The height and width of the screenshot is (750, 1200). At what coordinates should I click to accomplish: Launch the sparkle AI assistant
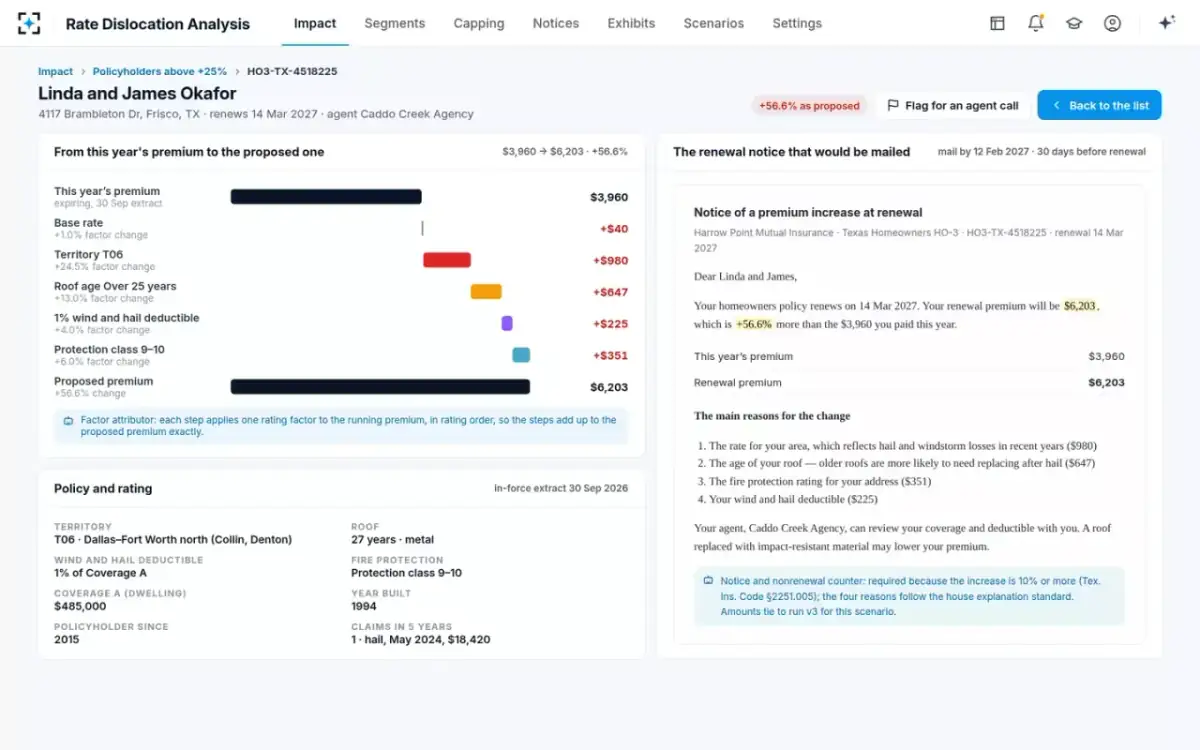click(1166, 23)
